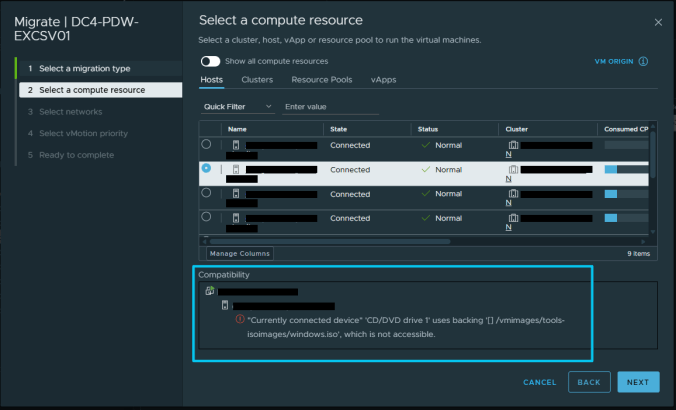Viewport: 676px width, 410px height.
Task: Toggle Show all compute resources switch
Action: point(209,61)
